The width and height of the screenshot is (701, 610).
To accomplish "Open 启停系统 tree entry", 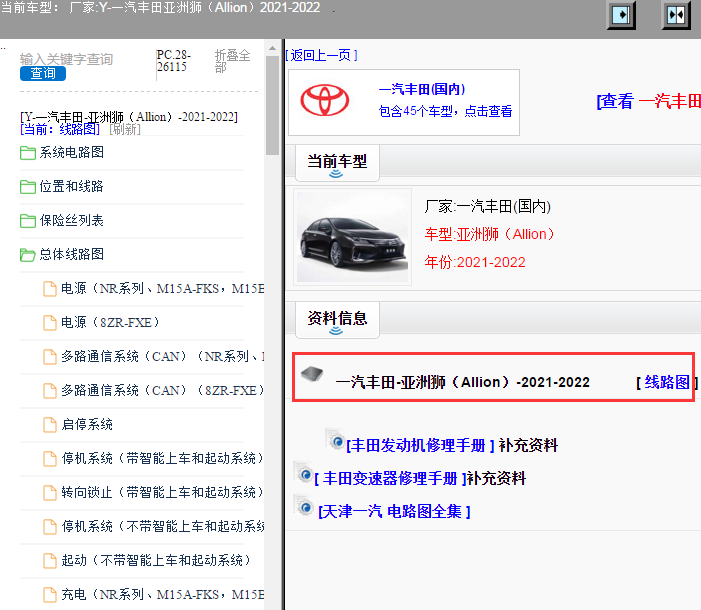I will [87, 424].
